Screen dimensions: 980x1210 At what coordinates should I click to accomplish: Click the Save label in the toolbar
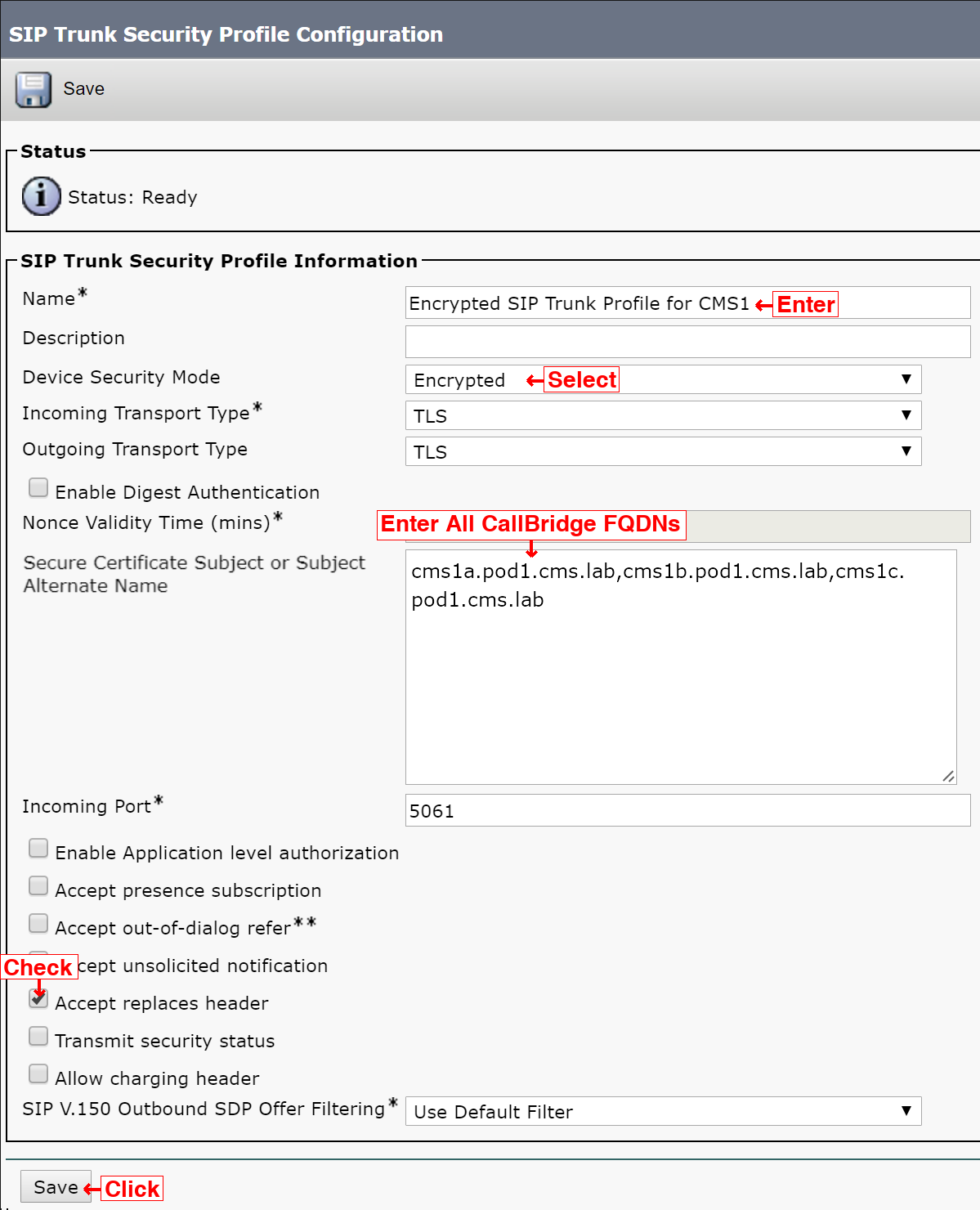(84, 88)
